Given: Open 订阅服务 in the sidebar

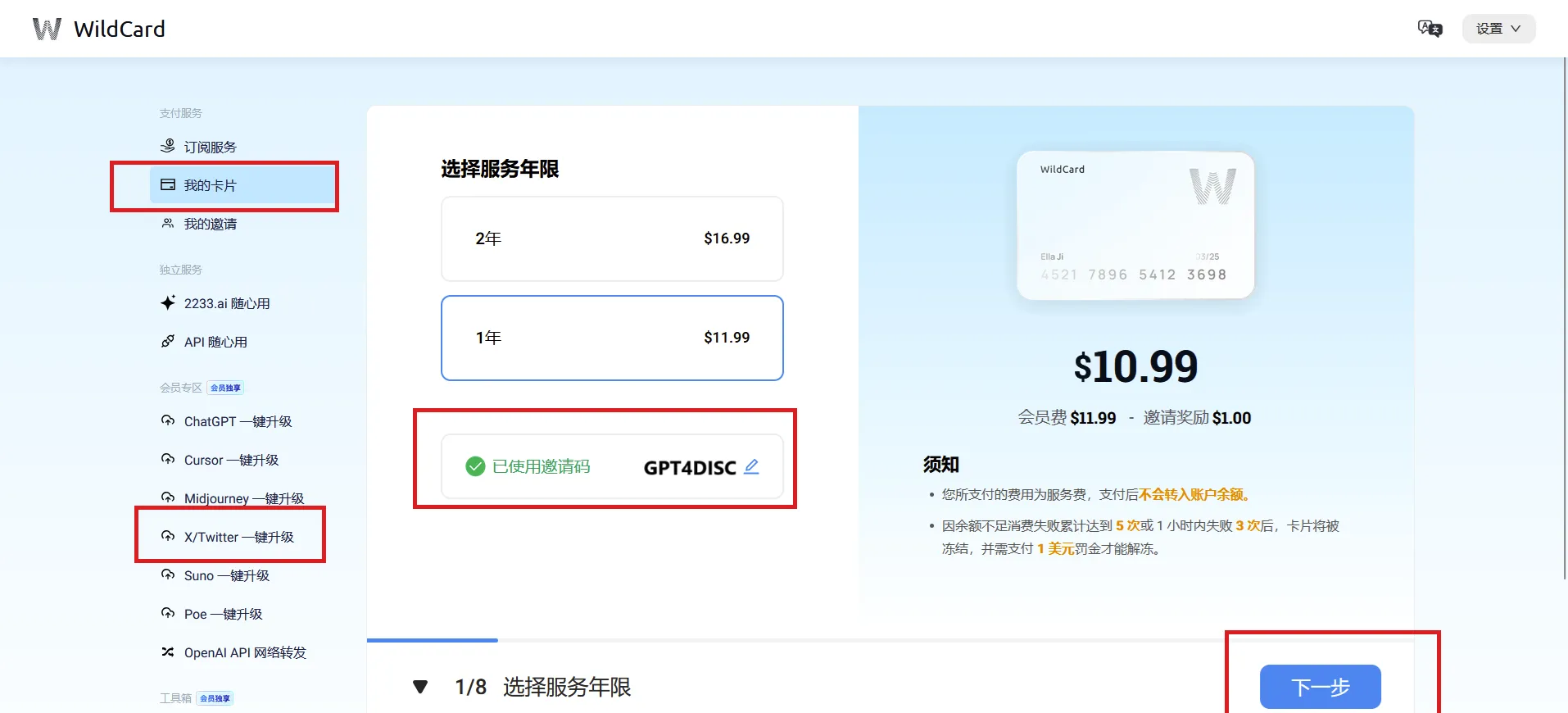Looking at the screenshot, I should [x=210, y=147].
